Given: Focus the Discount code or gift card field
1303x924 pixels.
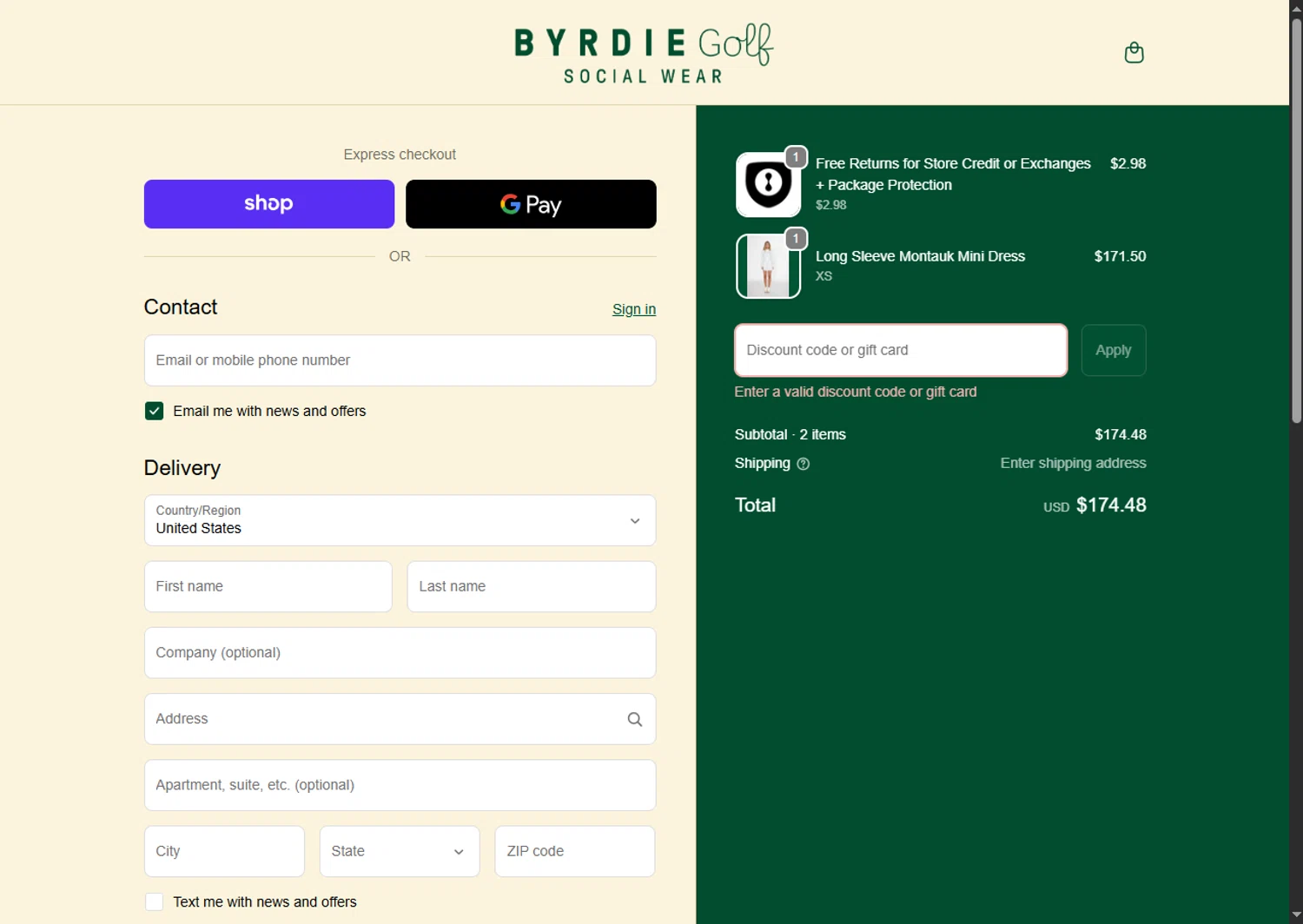Looking at the screenshot, I should pyautogui.click(x=901, y=350).
